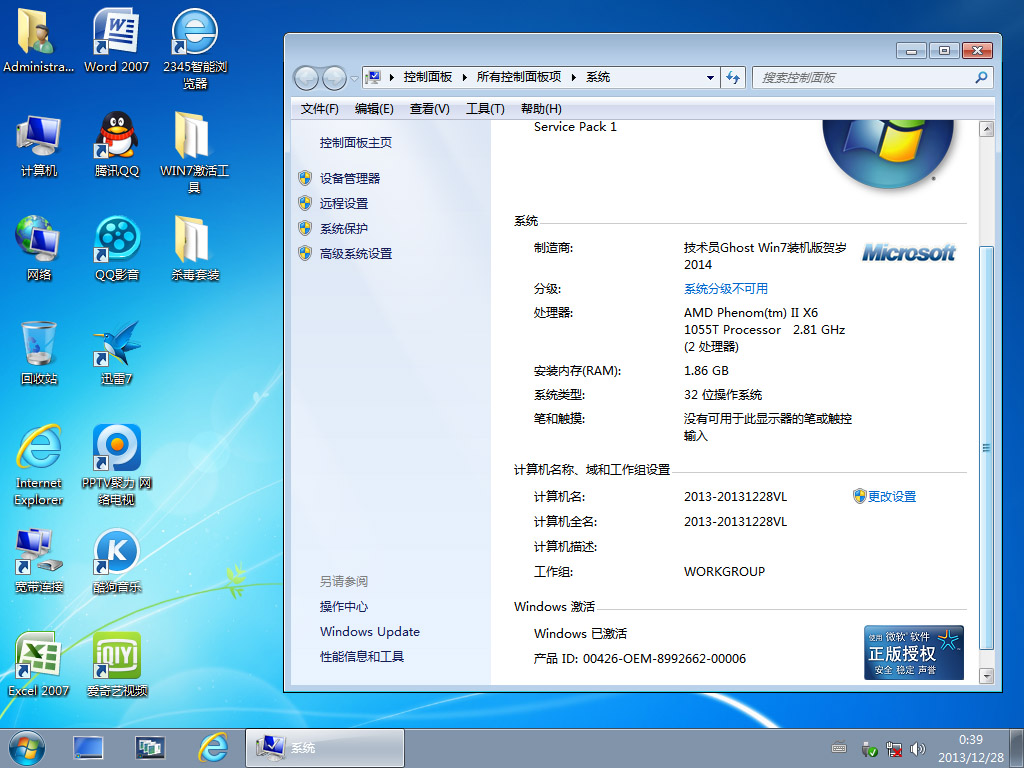The image size is (1024, 768).
Task: Launch the QQ影音 desktop shortcut
Action: 116,249
